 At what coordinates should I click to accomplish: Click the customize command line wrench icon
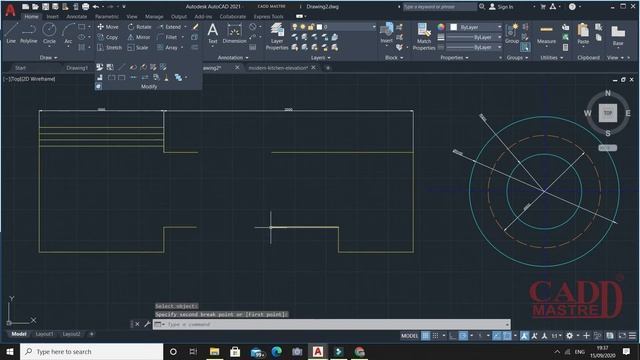147,324
